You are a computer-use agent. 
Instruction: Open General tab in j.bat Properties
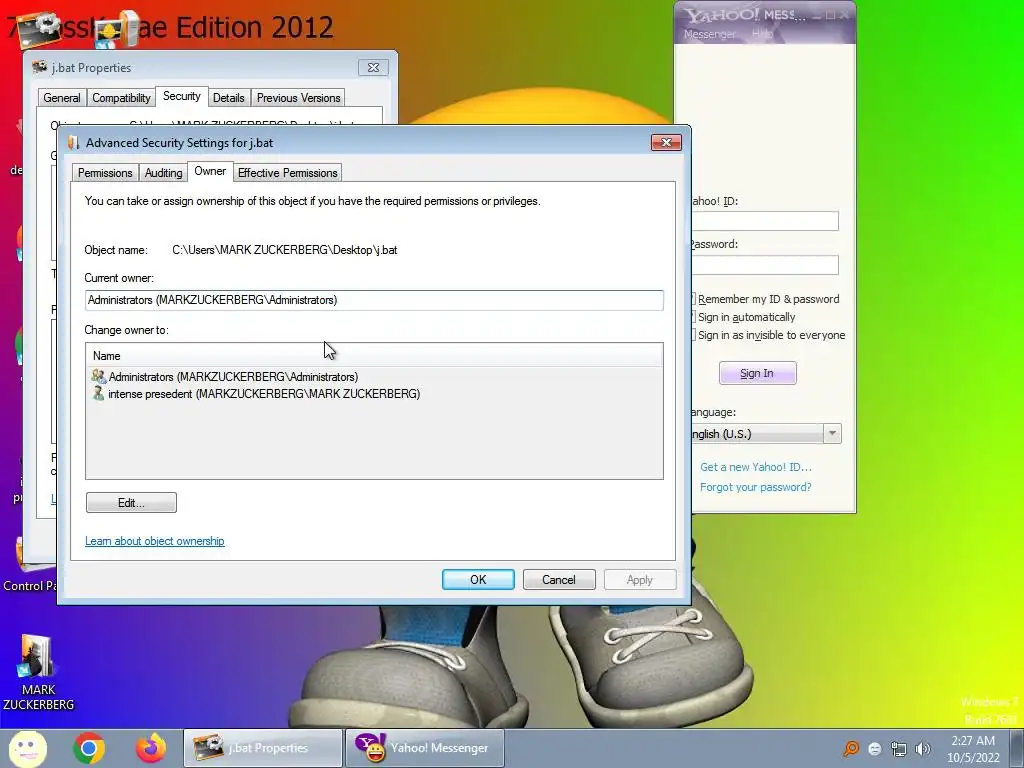pyautogui.click(x=62, y=98)
